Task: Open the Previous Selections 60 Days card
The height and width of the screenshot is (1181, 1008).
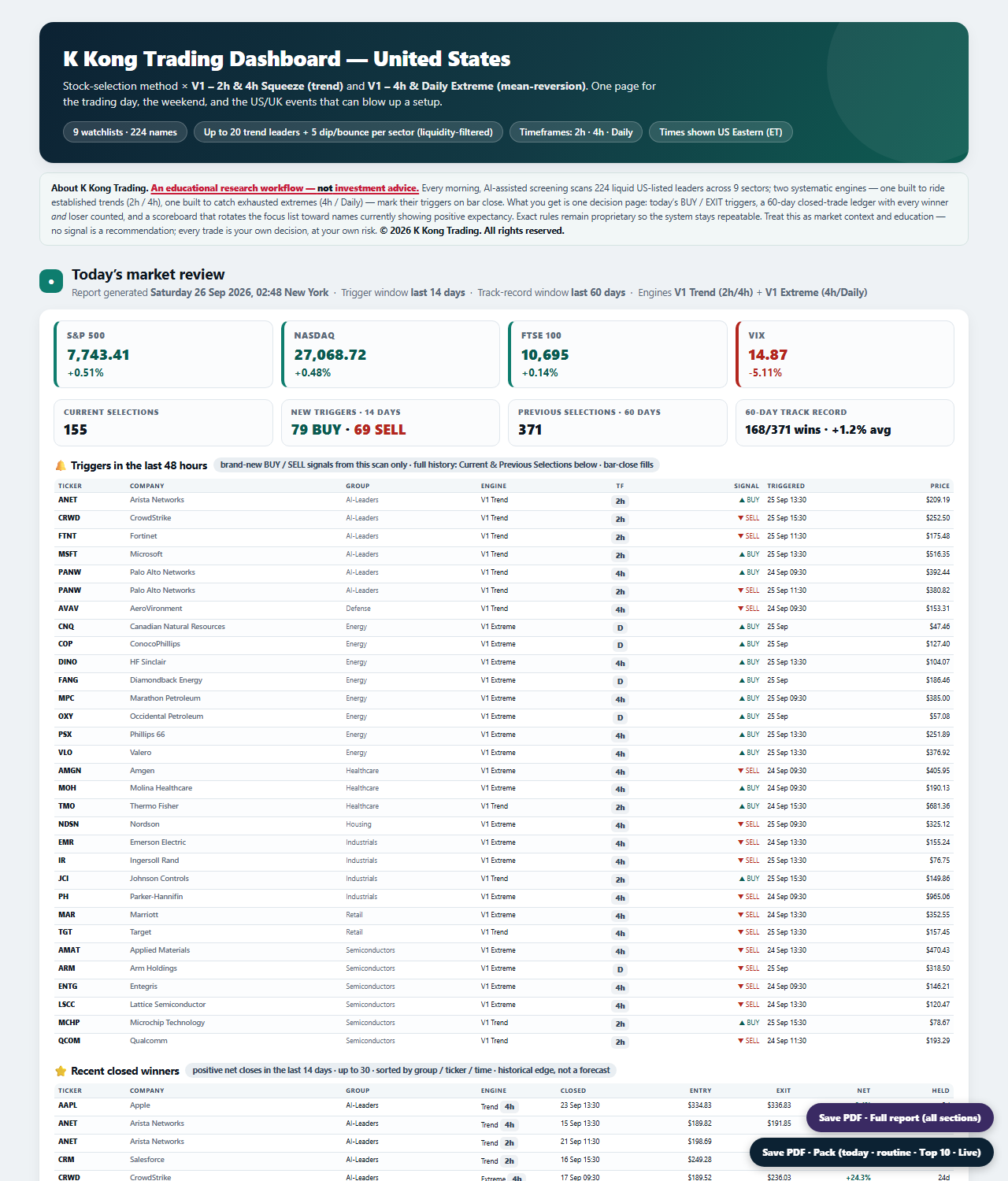Action: coord(617,423)
